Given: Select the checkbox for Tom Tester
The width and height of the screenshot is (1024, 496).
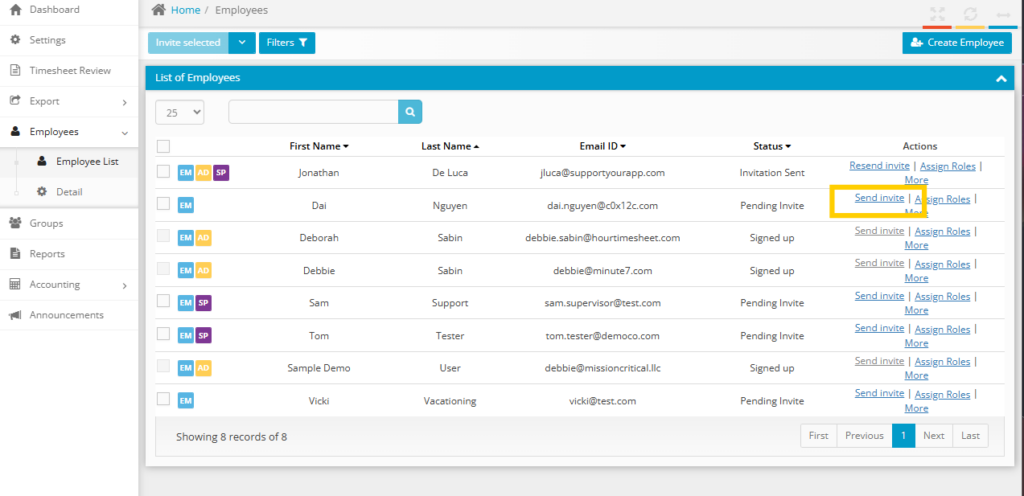Looking at the screenshot, I should pos(163,335).
